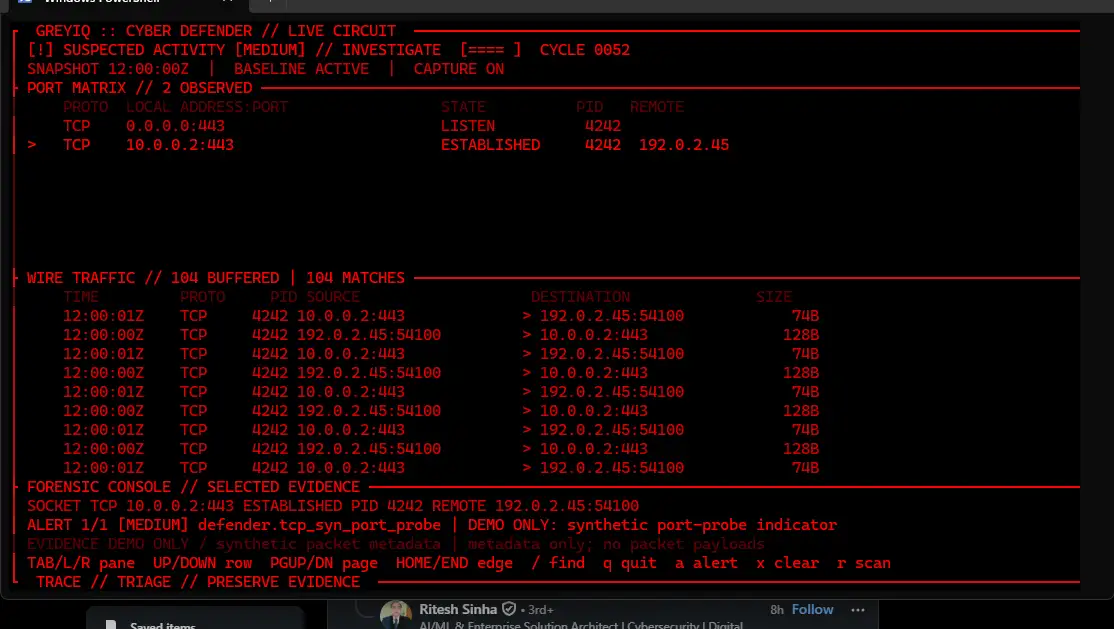This screenshot has height=629, width=1114.
Task: Click the SOURCE column header
Action: click(x=333, y=297)
